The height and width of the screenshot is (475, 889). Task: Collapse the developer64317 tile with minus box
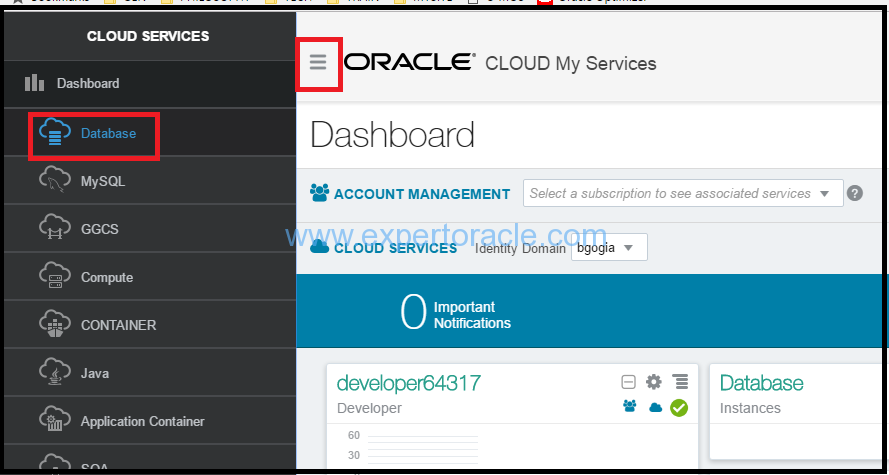pyautogui.click(x=628, y=383)
